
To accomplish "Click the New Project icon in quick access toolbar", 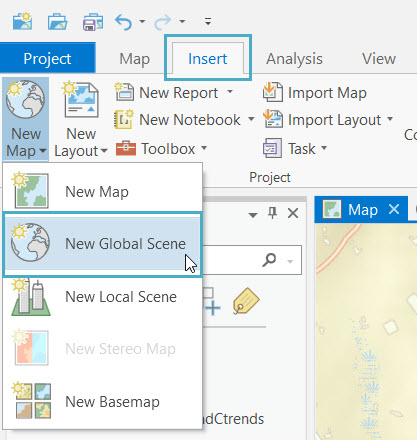I will point(22,21).
